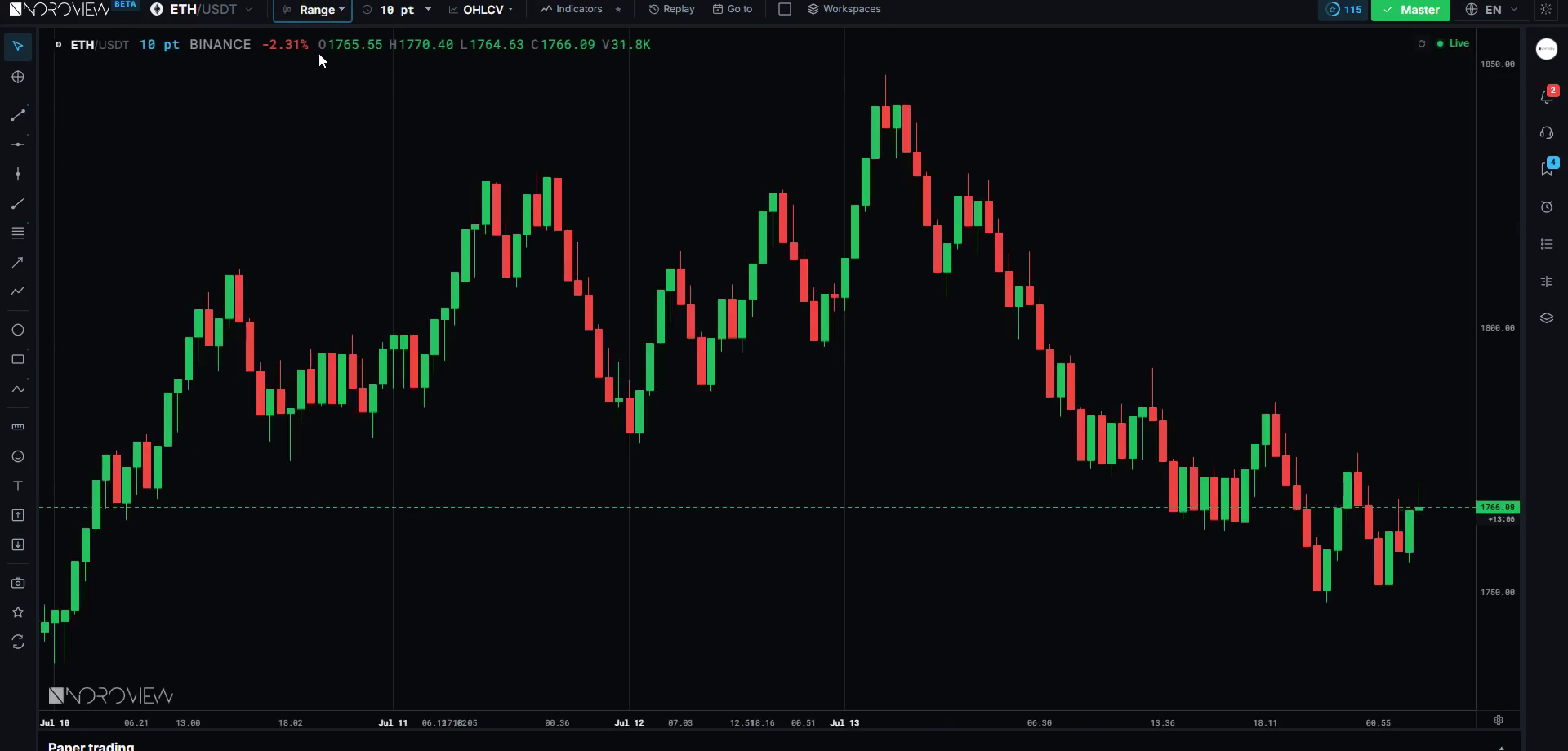Open favorites star in left toolbar
The image size is (1568, 751).
pos(18,612)
